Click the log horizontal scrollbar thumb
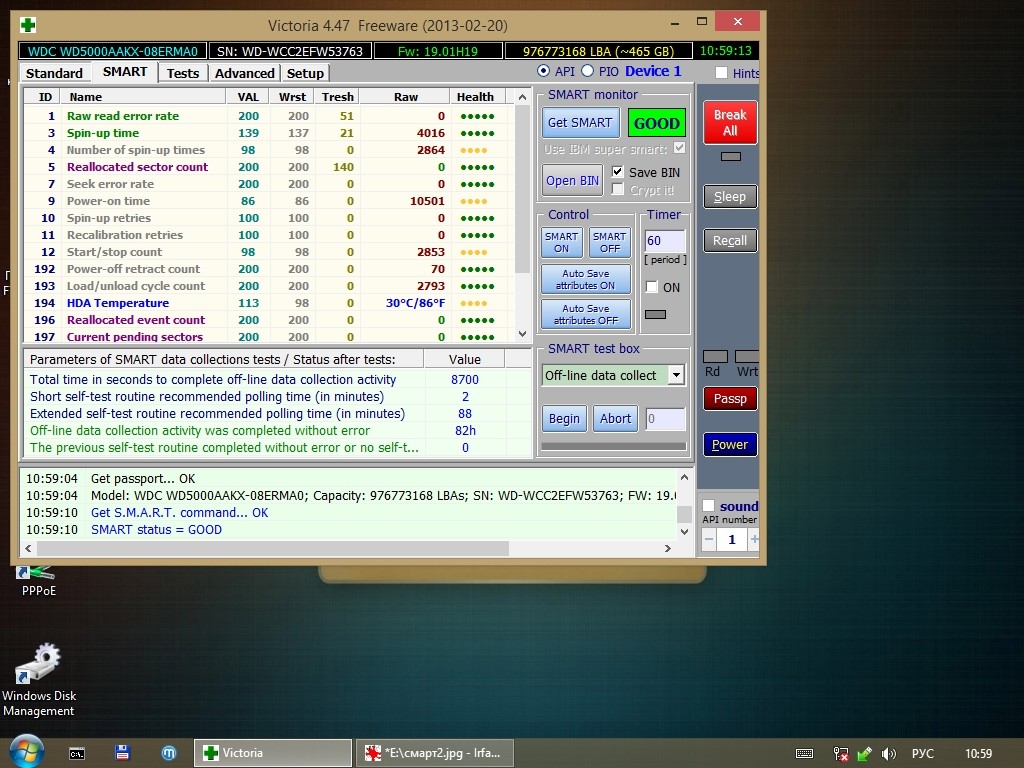Image resolution: width=1024 pixels, height=768 pixels. 272,549
